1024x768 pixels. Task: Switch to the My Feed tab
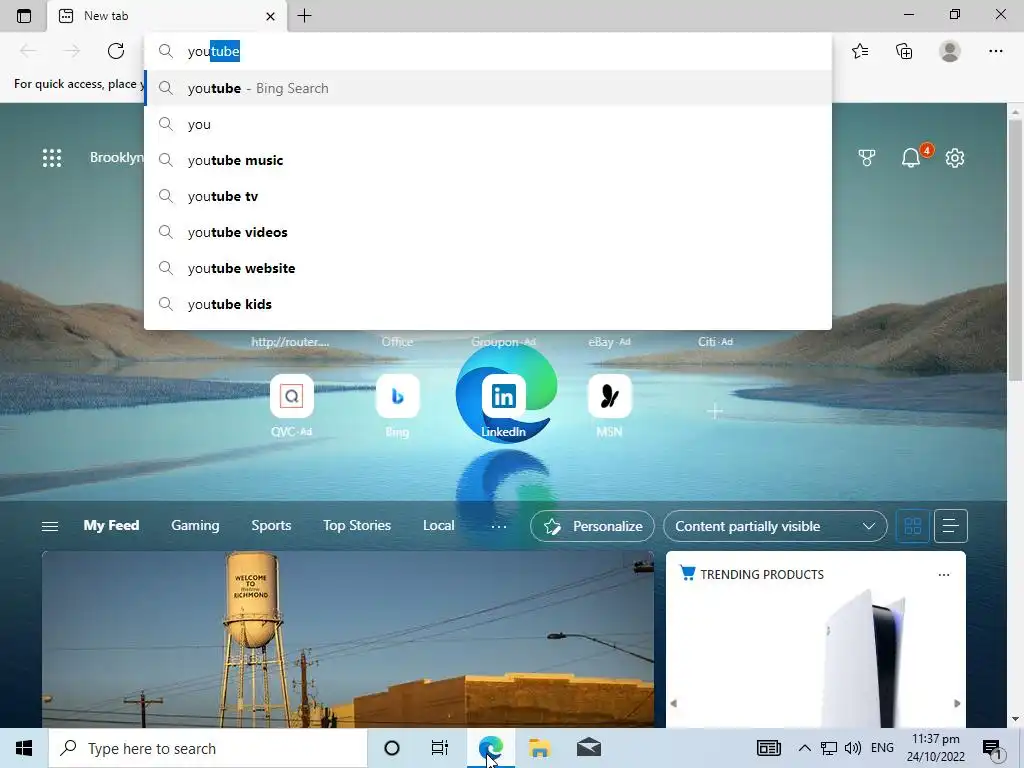(111, 525)
